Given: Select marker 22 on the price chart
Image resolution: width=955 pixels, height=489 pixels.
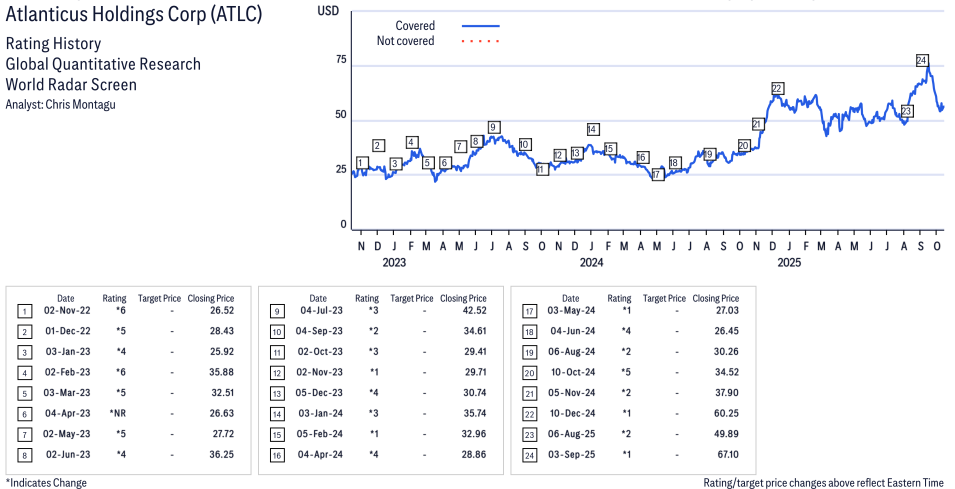Looking at the screenshot, I should click(x=777, y=88).
